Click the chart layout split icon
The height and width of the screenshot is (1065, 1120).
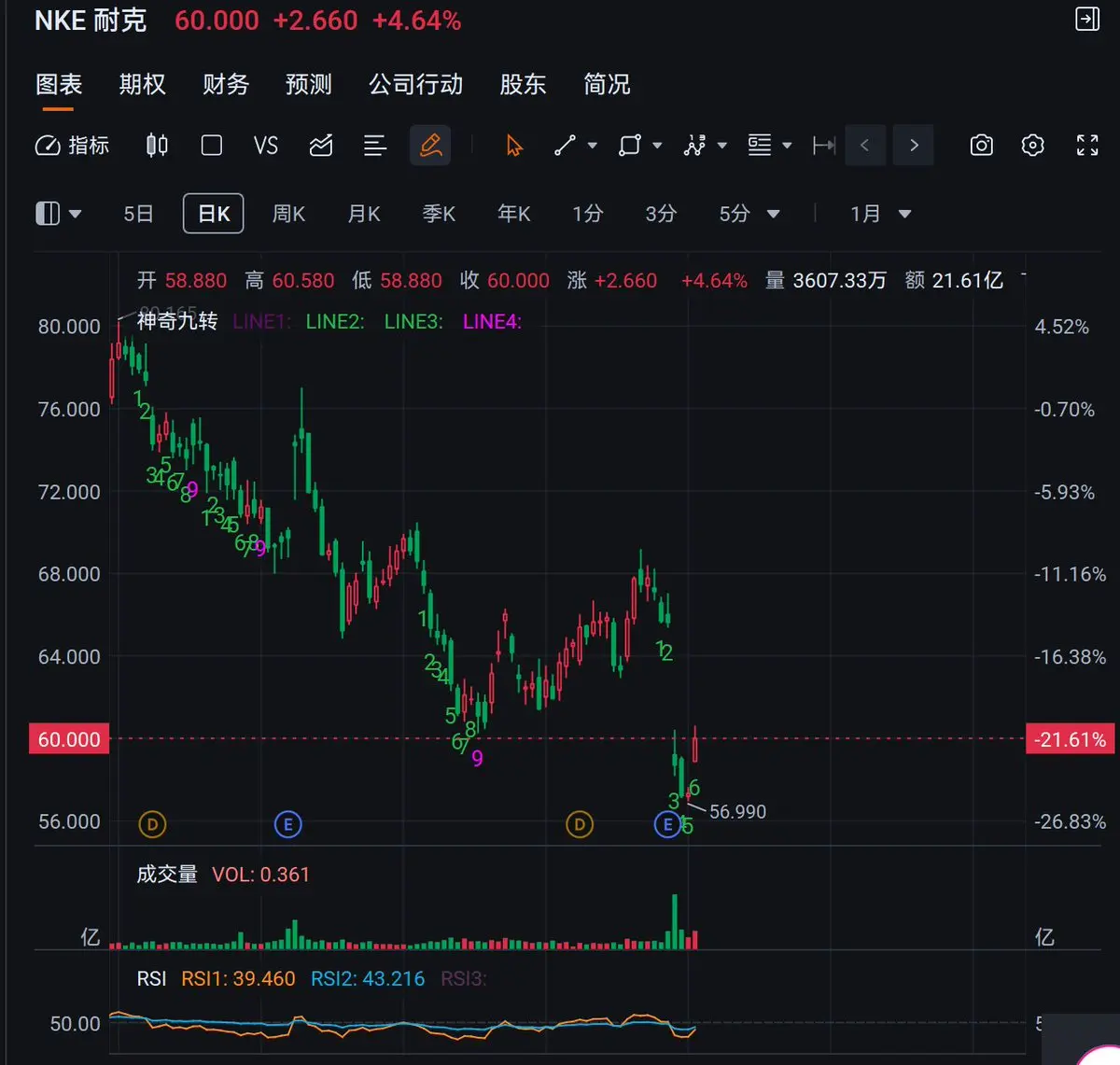click(48, 214)
